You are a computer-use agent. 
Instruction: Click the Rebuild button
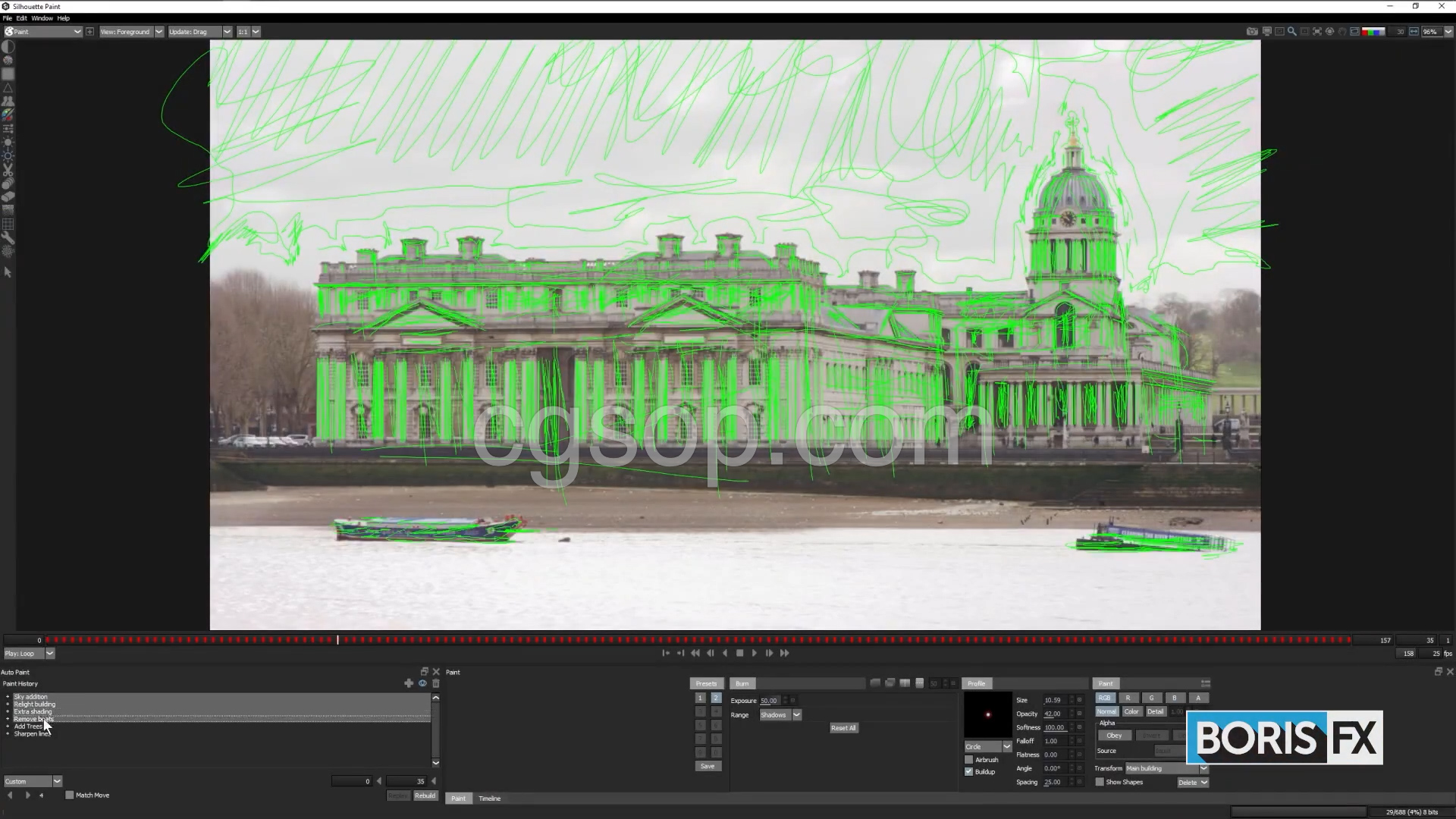click(425, 795)
